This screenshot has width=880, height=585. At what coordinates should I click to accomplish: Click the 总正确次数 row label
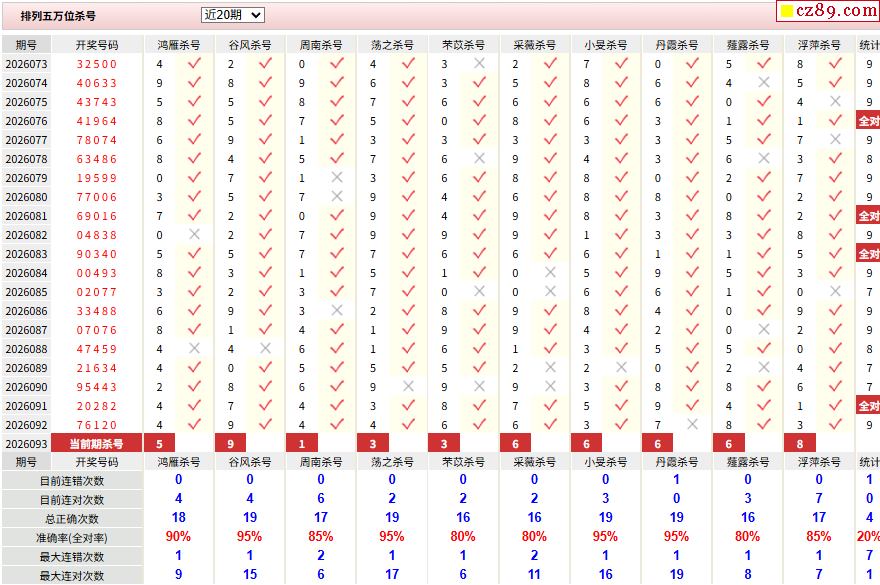coord(72,519)
